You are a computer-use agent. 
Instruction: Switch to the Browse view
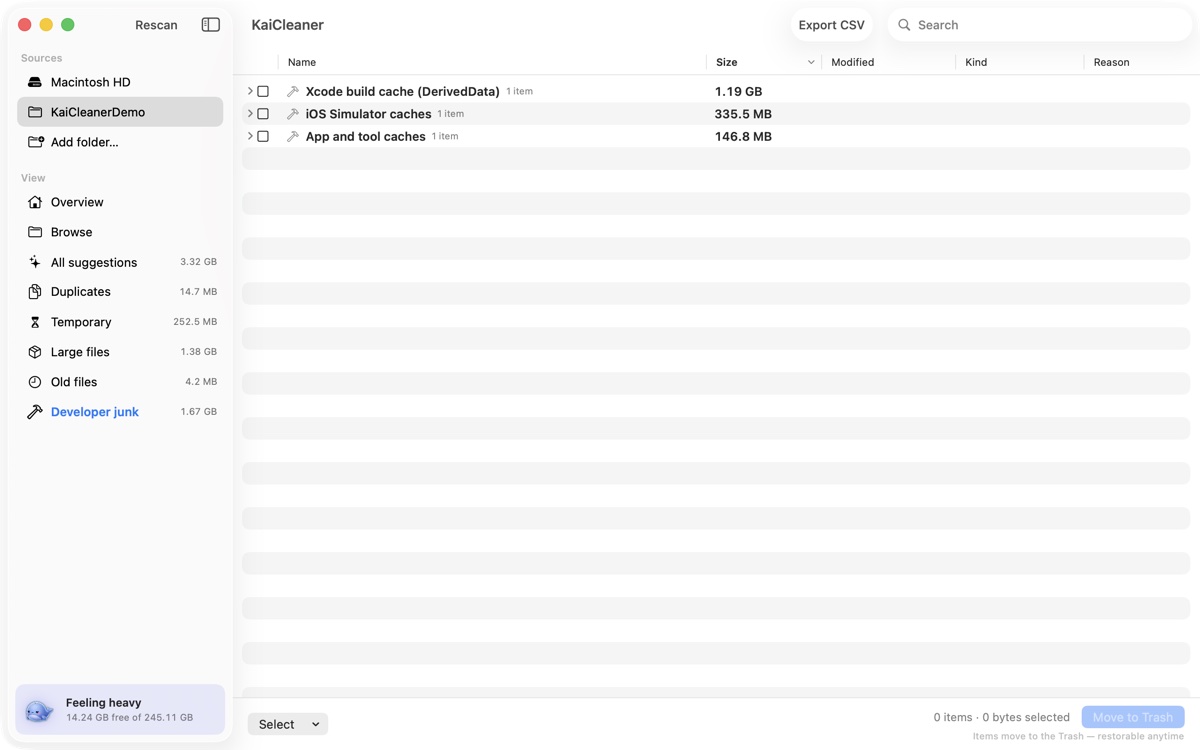tap(120, 232)
